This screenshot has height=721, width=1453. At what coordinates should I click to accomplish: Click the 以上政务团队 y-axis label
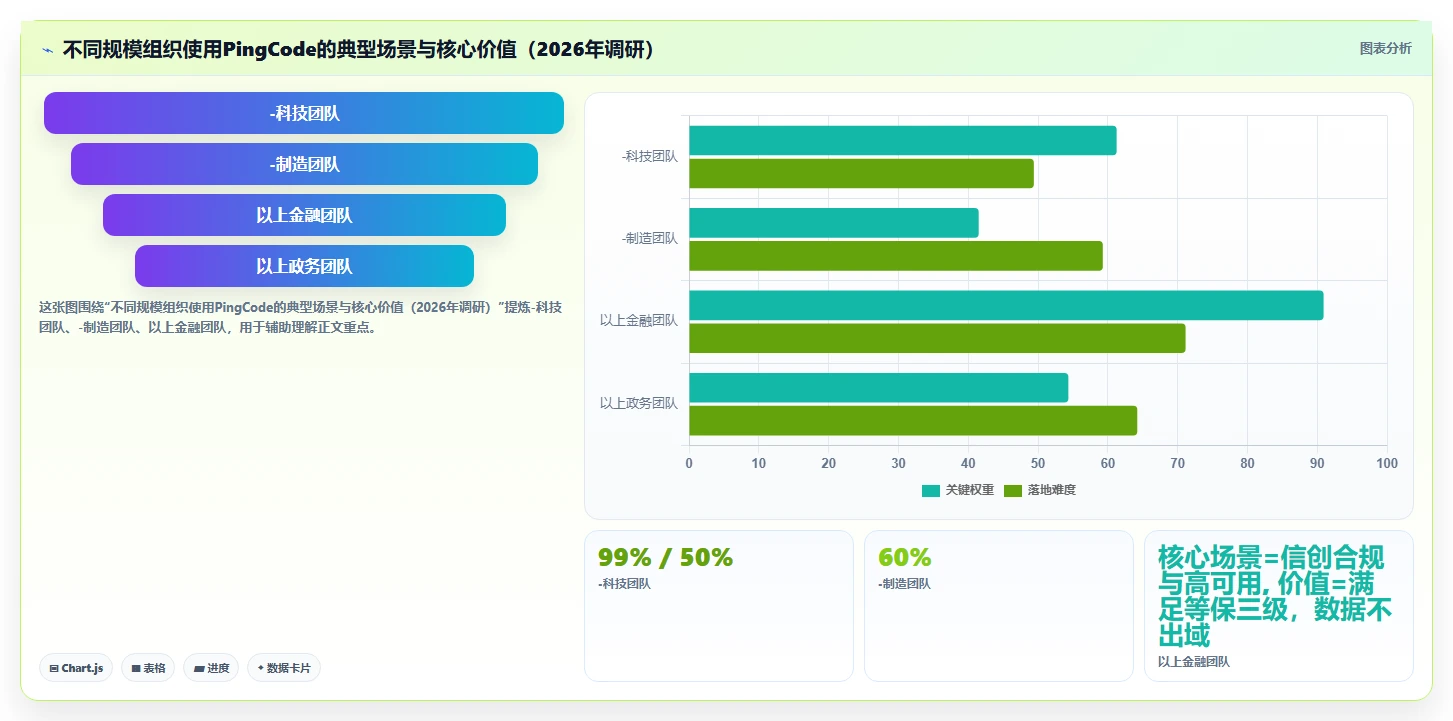pyautogui.click(x=639, y=403)
